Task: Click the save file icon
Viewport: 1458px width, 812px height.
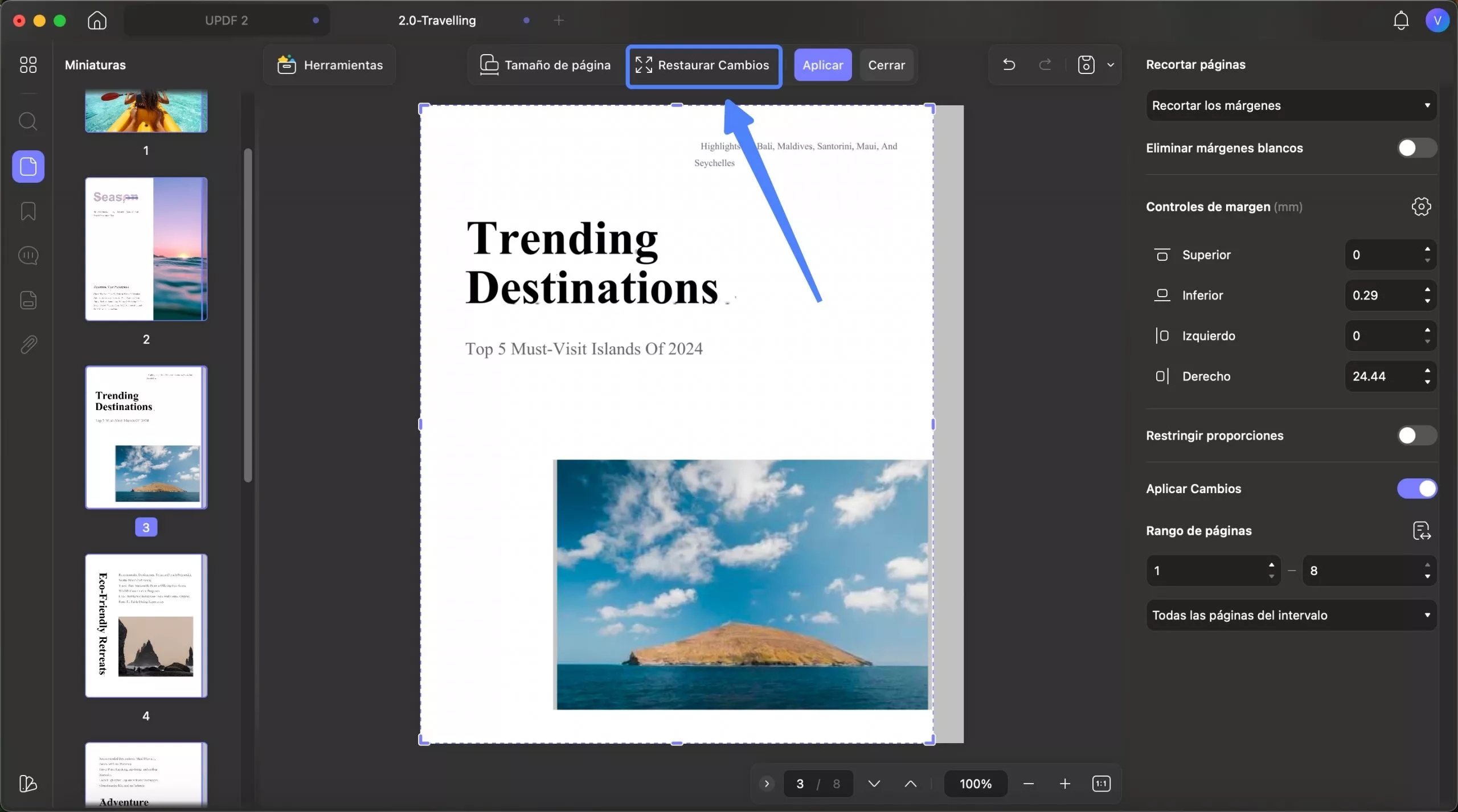Action: (1086, 64)
